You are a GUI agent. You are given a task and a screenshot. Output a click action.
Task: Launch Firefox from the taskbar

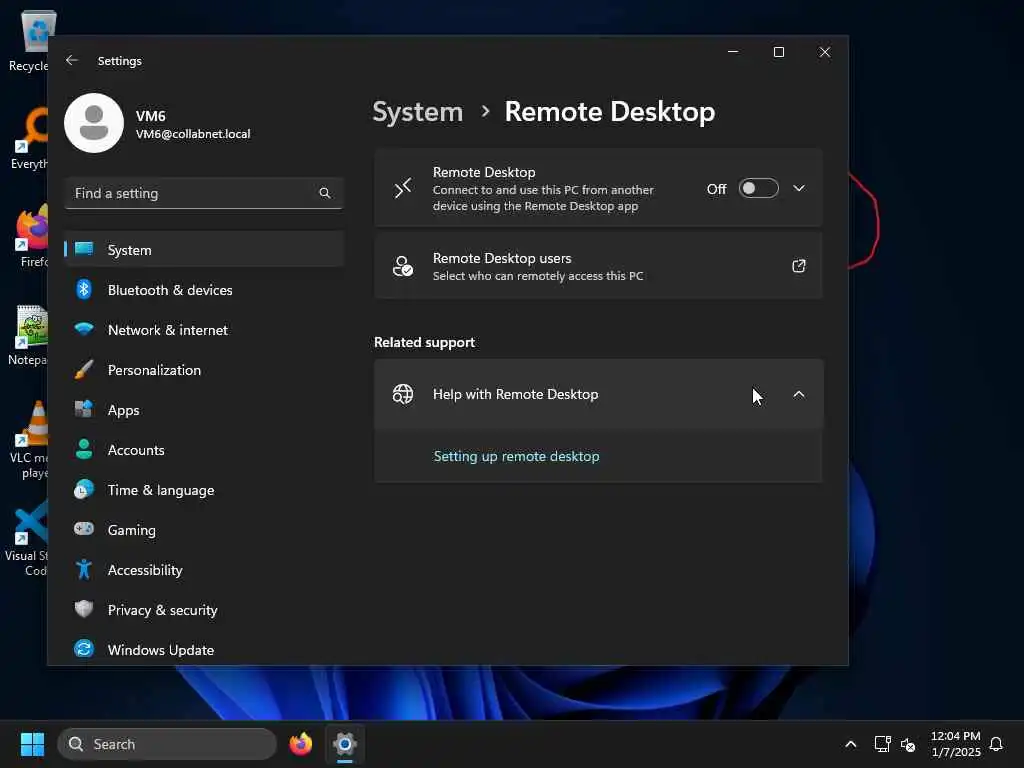(x=300, y=744)
